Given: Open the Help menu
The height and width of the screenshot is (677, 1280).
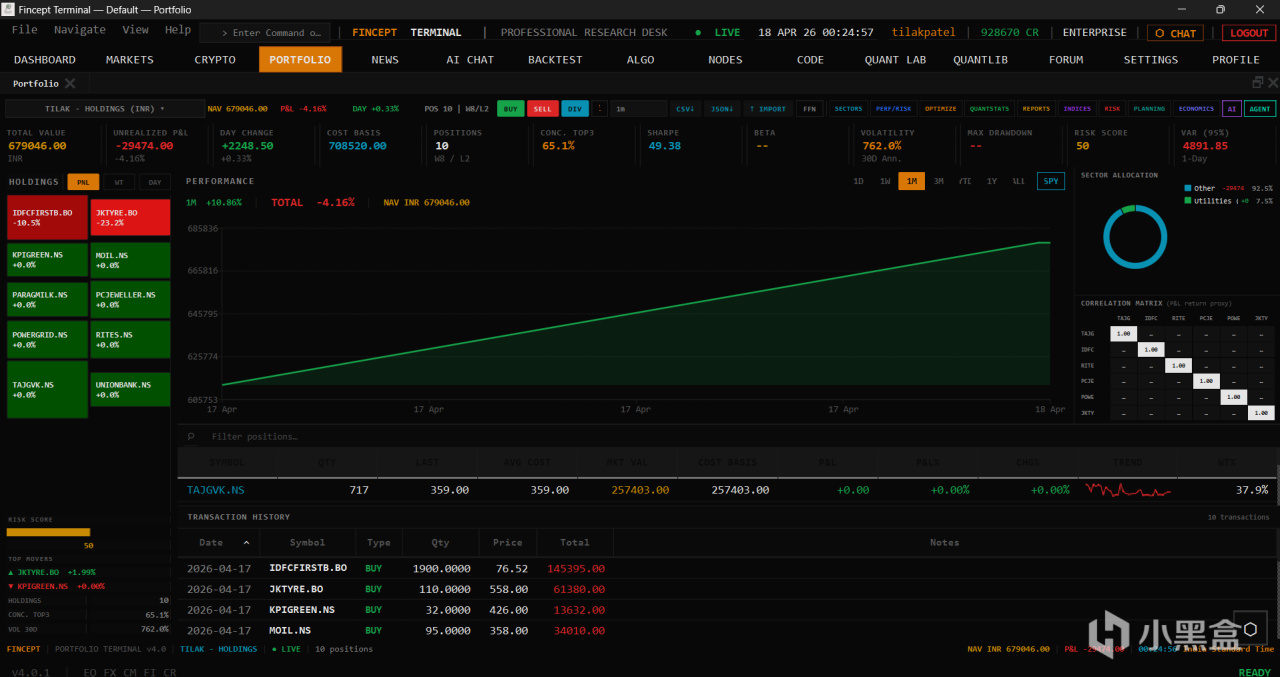Looking at the screenshot, I should tap(178, 30).
